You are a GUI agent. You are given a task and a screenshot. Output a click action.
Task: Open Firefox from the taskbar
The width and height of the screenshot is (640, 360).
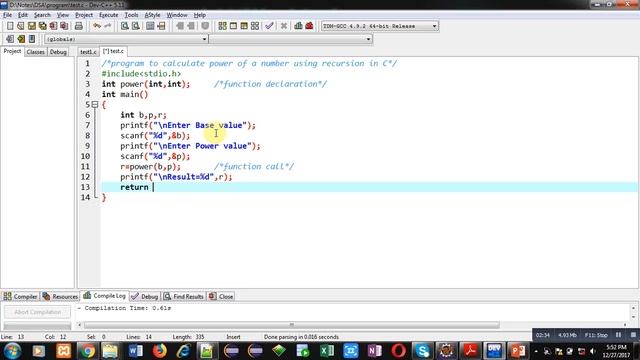tap(159, 351)
